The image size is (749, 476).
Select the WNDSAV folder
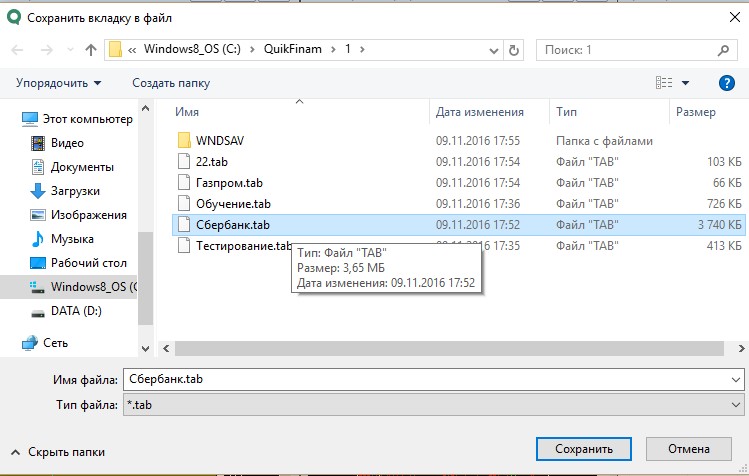219,140
